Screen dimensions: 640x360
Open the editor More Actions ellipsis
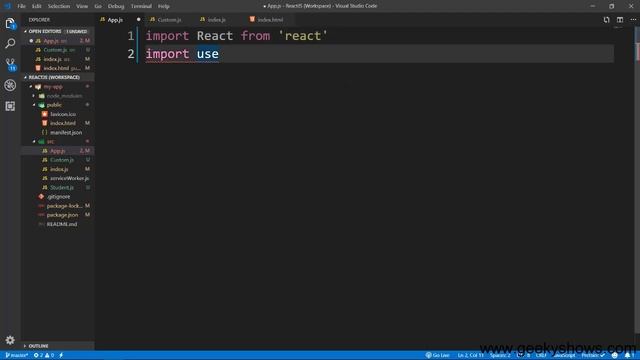[x=633, y=20]
